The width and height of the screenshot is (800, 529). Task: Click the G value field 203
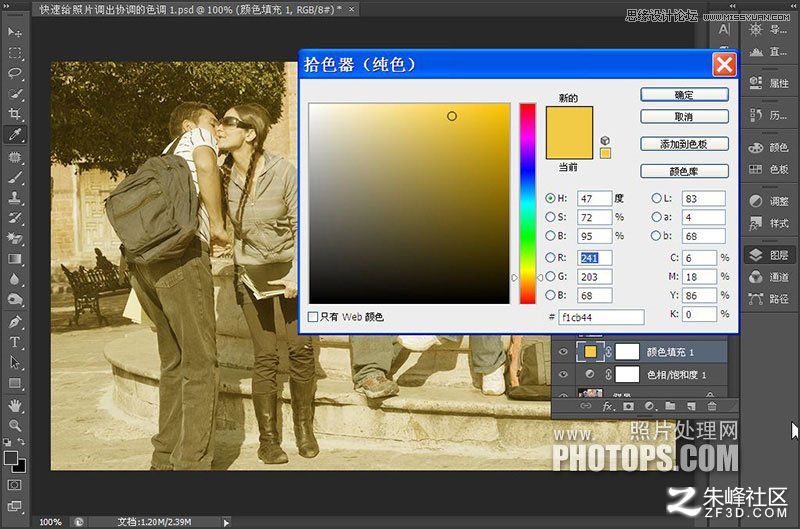point(594,276)
